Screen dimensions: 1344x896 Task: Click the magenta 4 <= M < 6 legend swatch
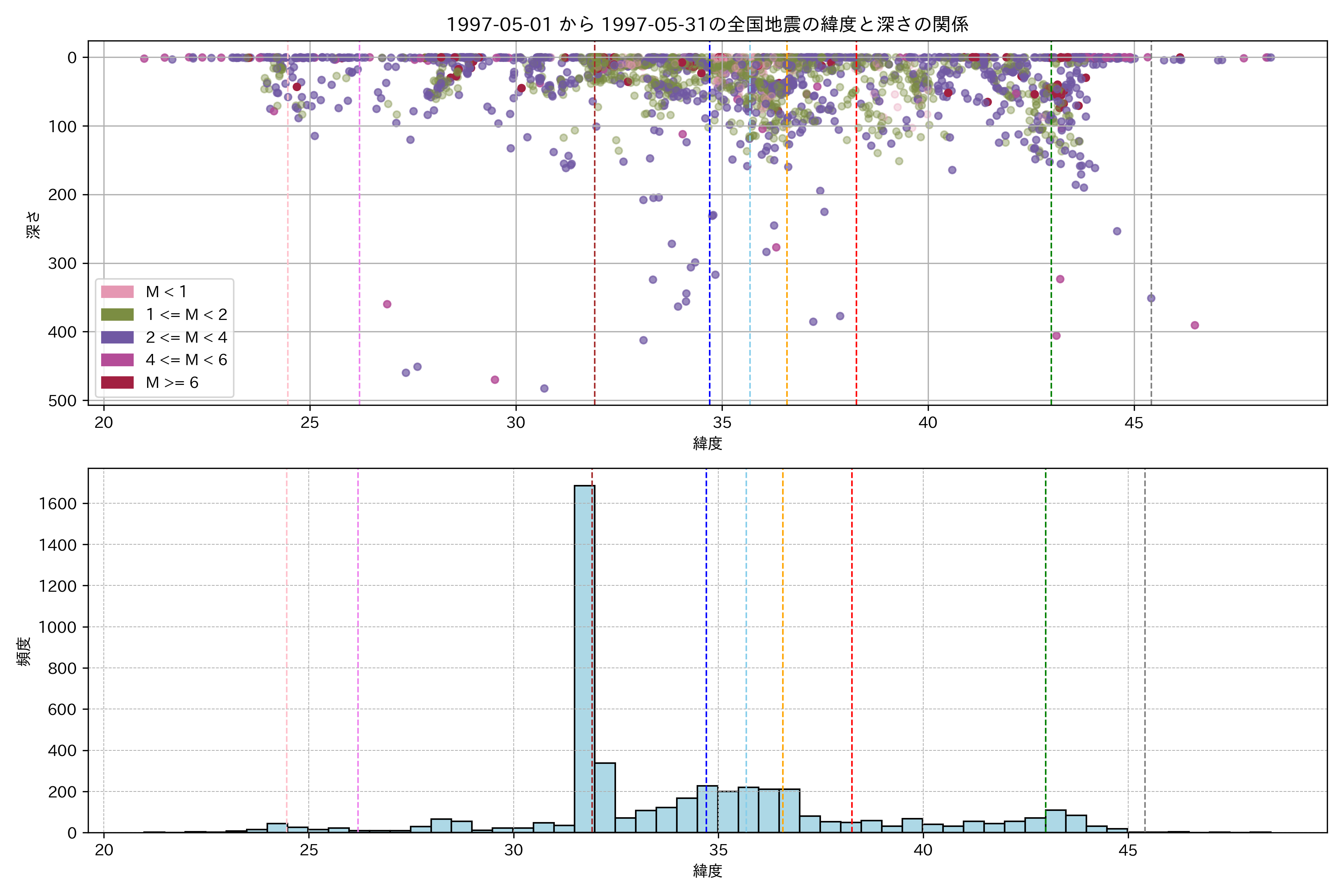117,360
